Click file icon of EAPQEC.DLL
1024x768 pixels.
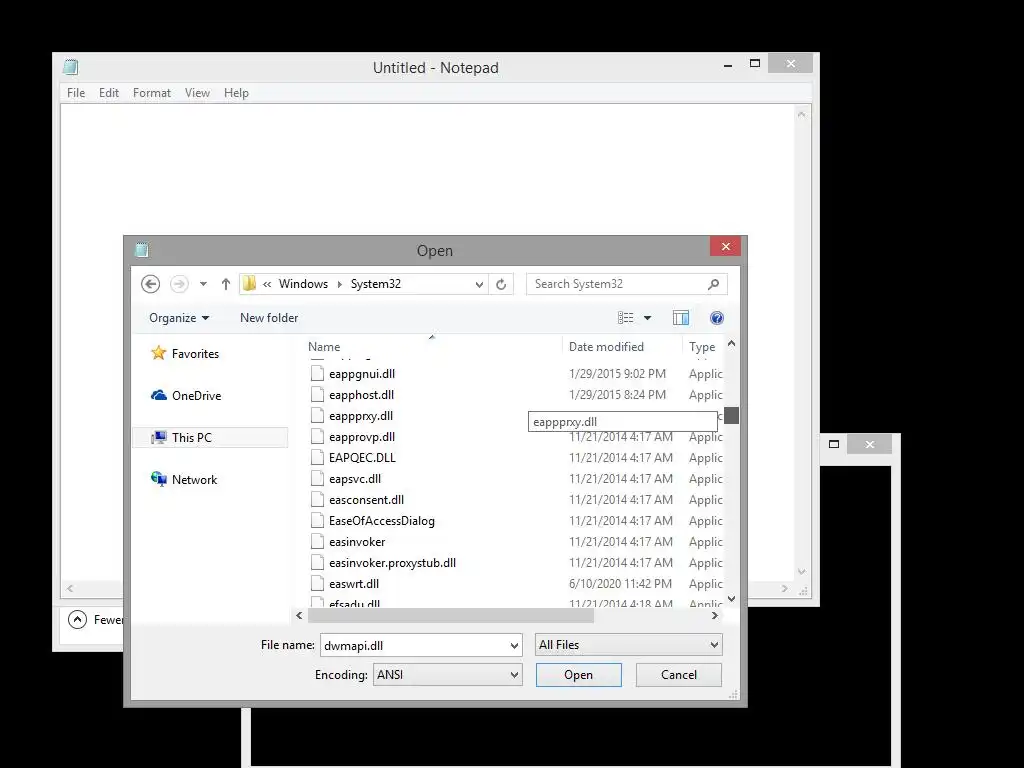[x=317, y=457]
